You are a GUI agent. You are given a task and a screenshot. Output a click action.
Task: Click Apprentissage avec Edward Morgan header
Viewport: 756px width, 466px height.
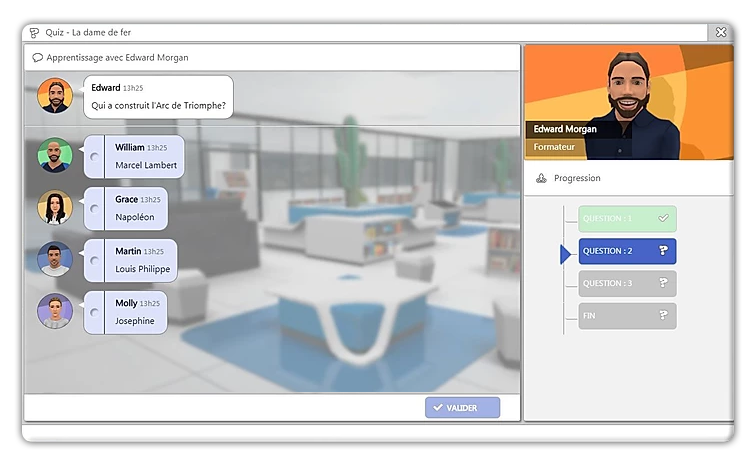pos(117,57)
